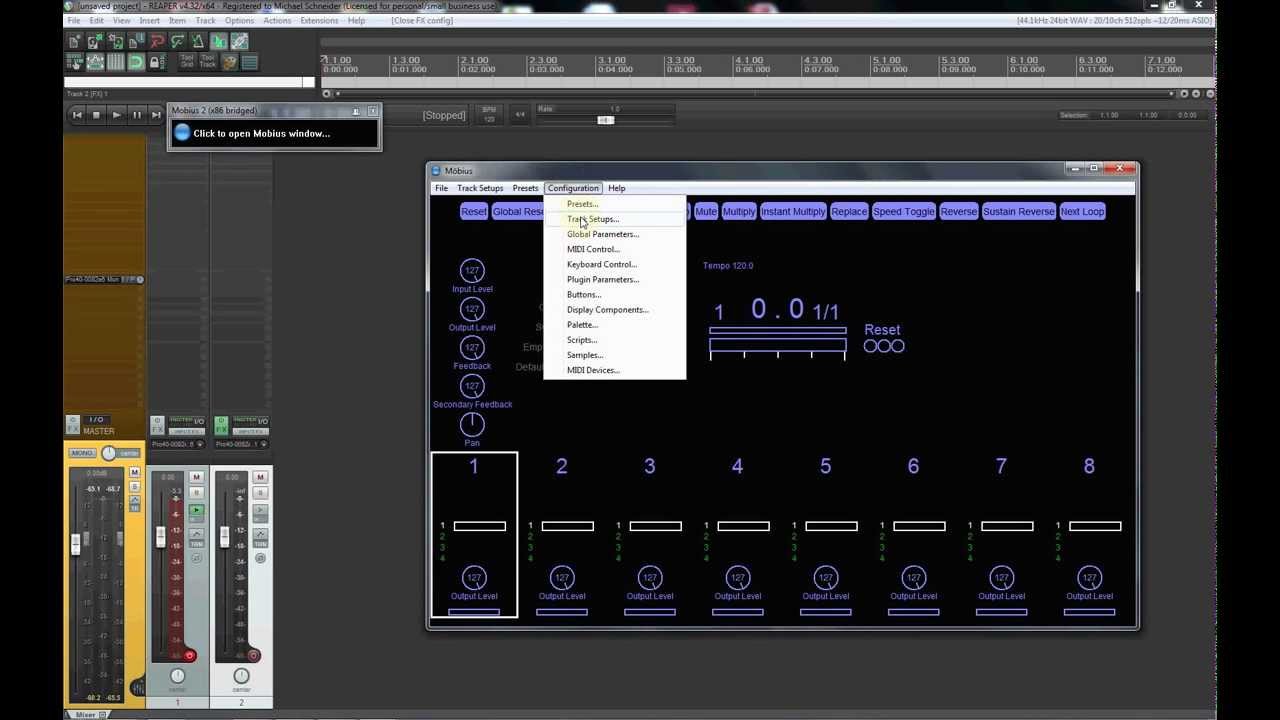
Task: Solo the Master track with S button
Action: (x=135, y=486)
